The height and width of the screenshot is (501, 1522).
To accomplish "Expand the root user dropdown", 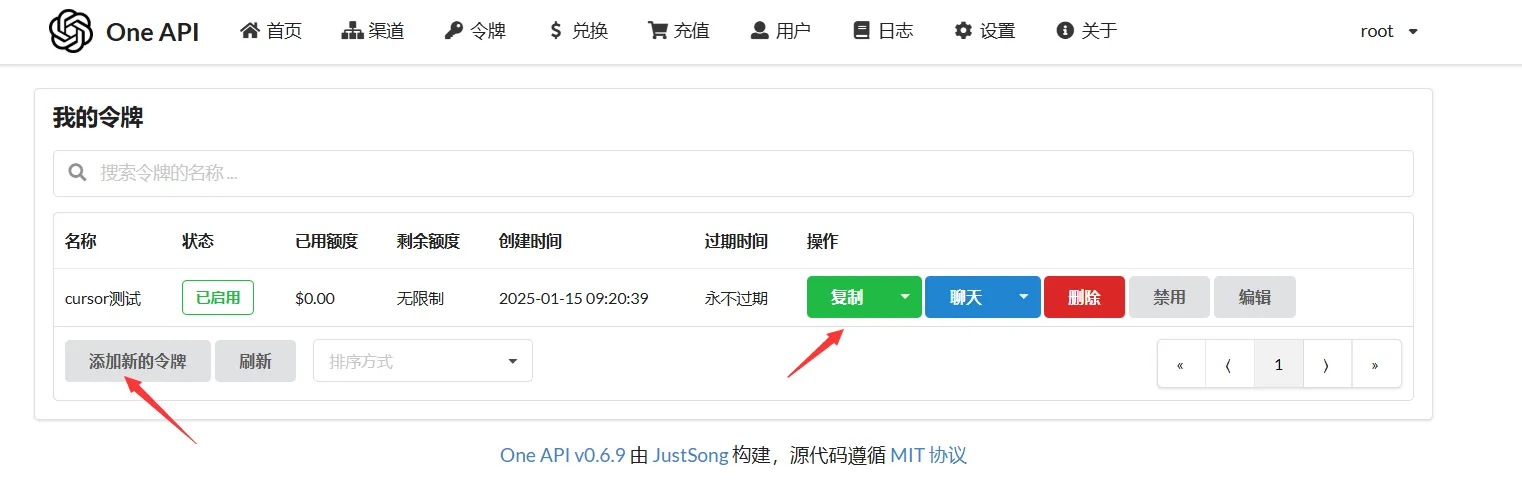I will [1389, 31].
